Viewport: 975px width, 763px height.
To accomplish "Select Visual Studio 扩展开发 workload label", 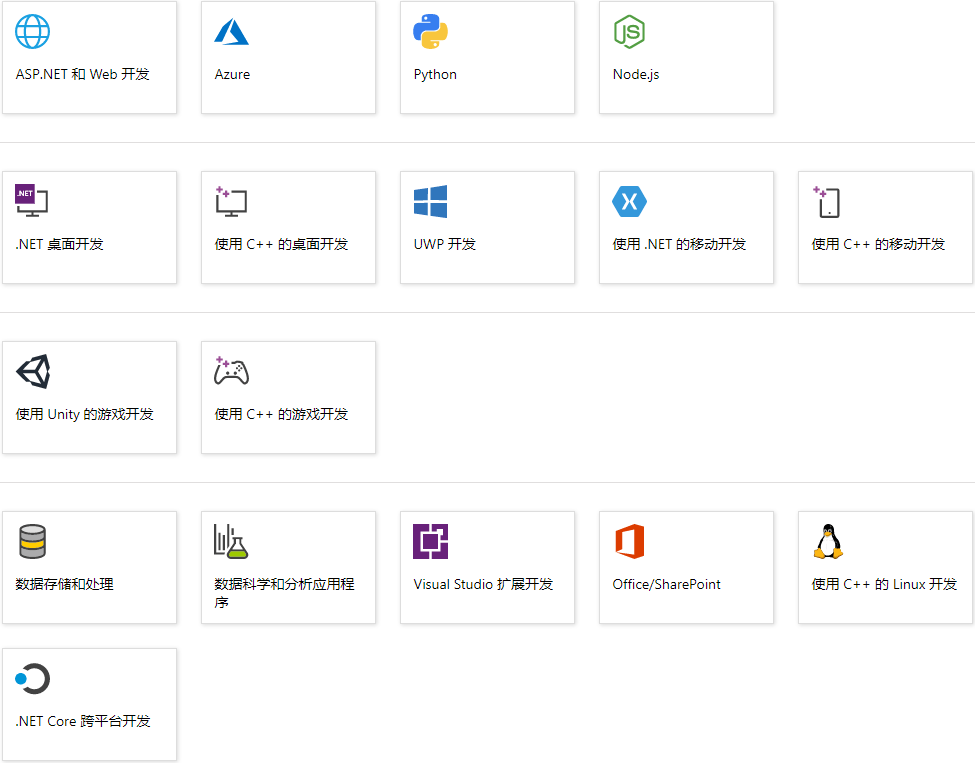I will [x=483, y=584].
